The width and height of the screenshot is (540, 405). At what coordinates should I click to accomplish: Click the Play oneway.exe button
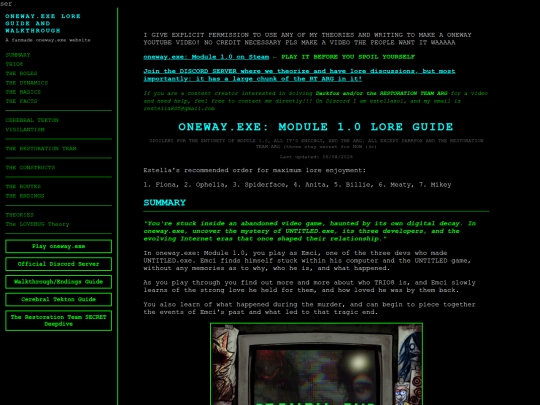point(59,246)
